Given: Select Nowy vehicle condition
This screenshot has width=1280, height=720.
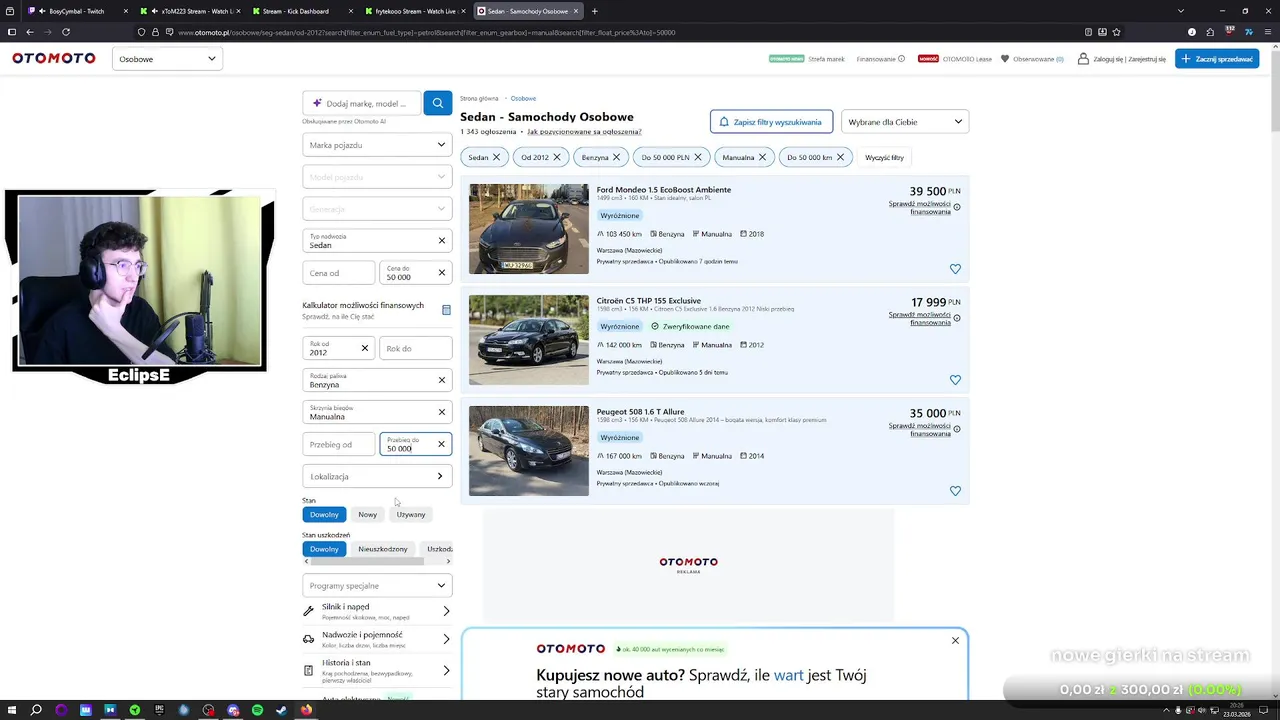Looking at the screenshot, I should click(x=368, y=514).
